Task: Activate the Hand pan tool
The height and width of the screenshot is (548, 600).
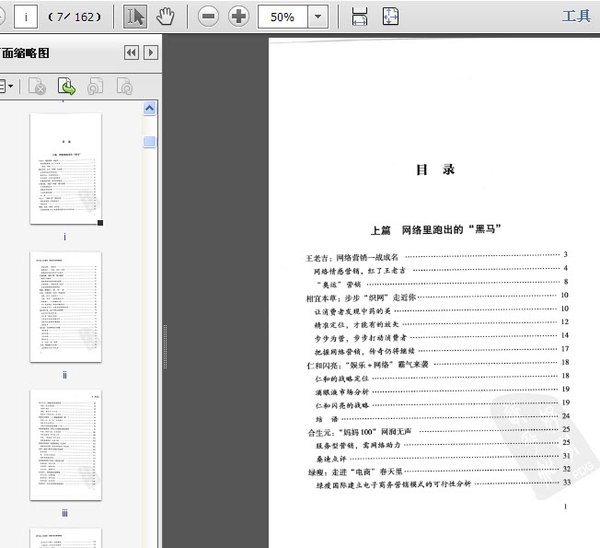Action: [166, 17]
